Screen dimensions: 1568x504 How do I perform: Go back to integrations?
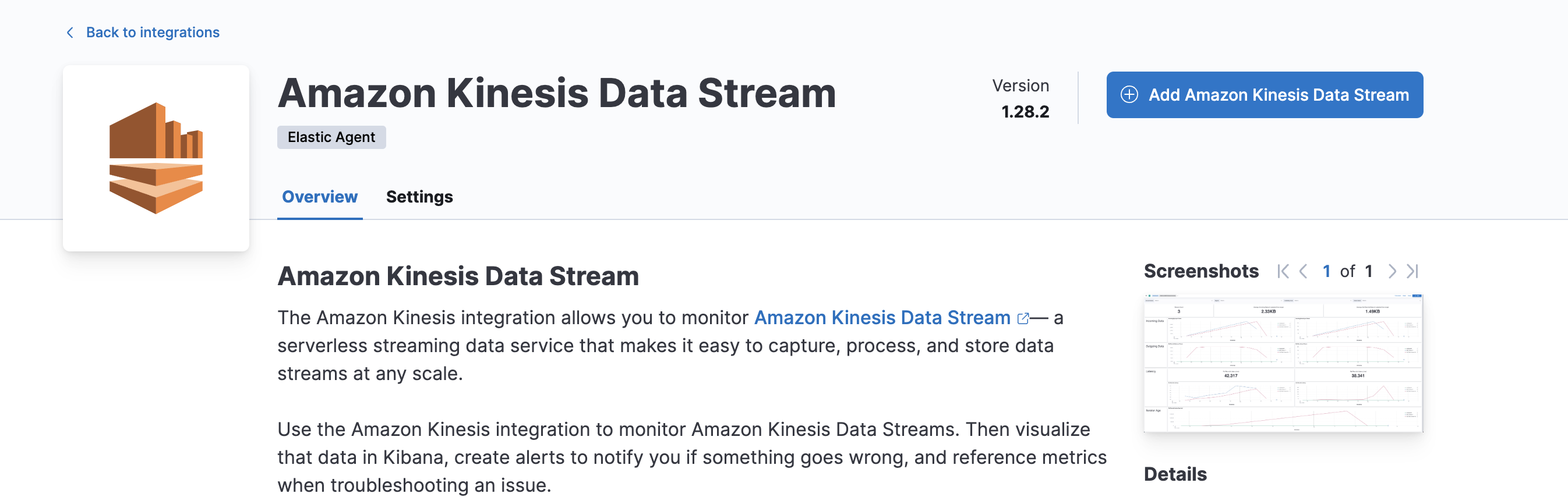[152, 32]
